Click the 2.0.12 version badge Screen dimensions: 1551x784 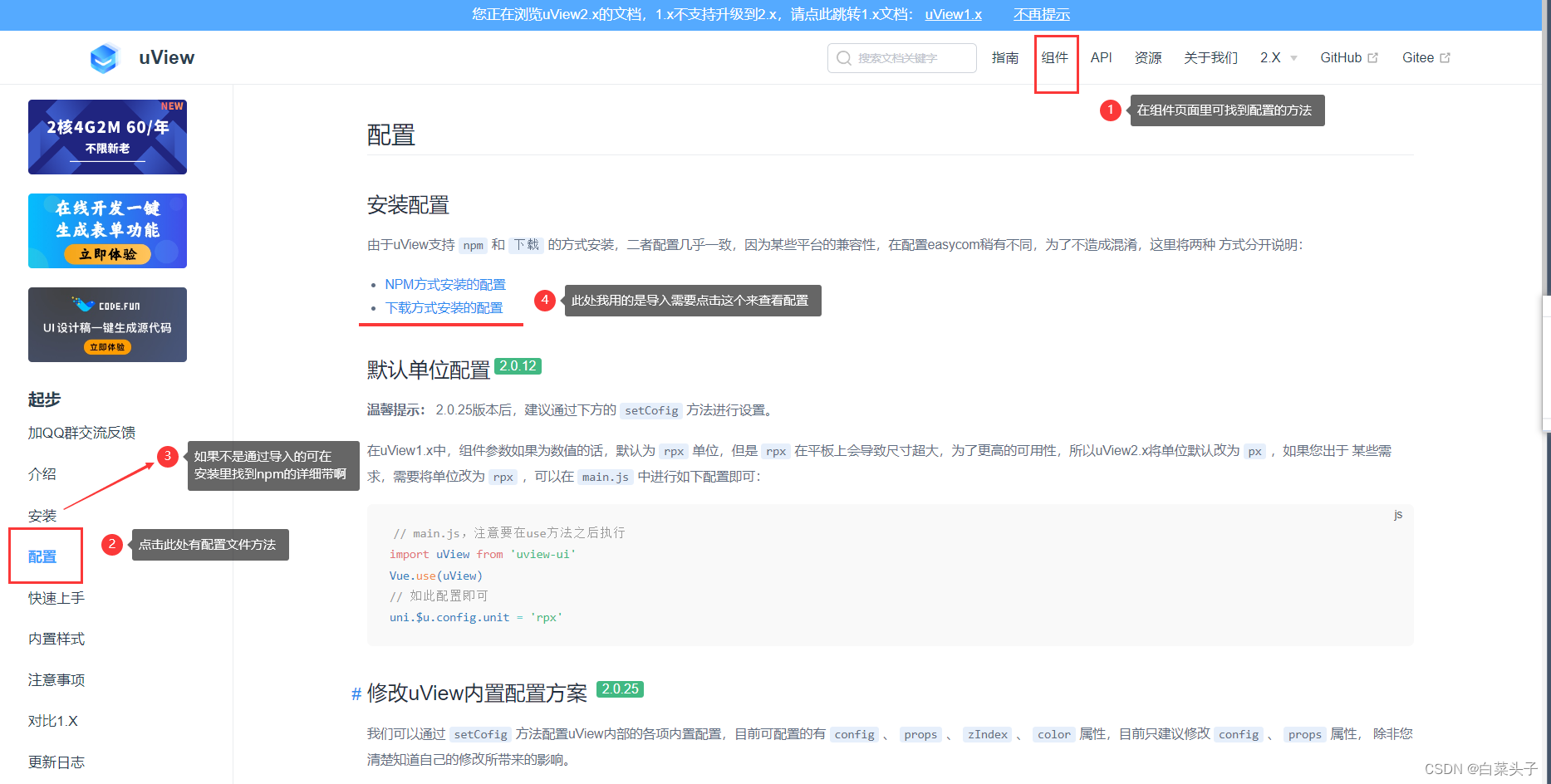point(518,365)
